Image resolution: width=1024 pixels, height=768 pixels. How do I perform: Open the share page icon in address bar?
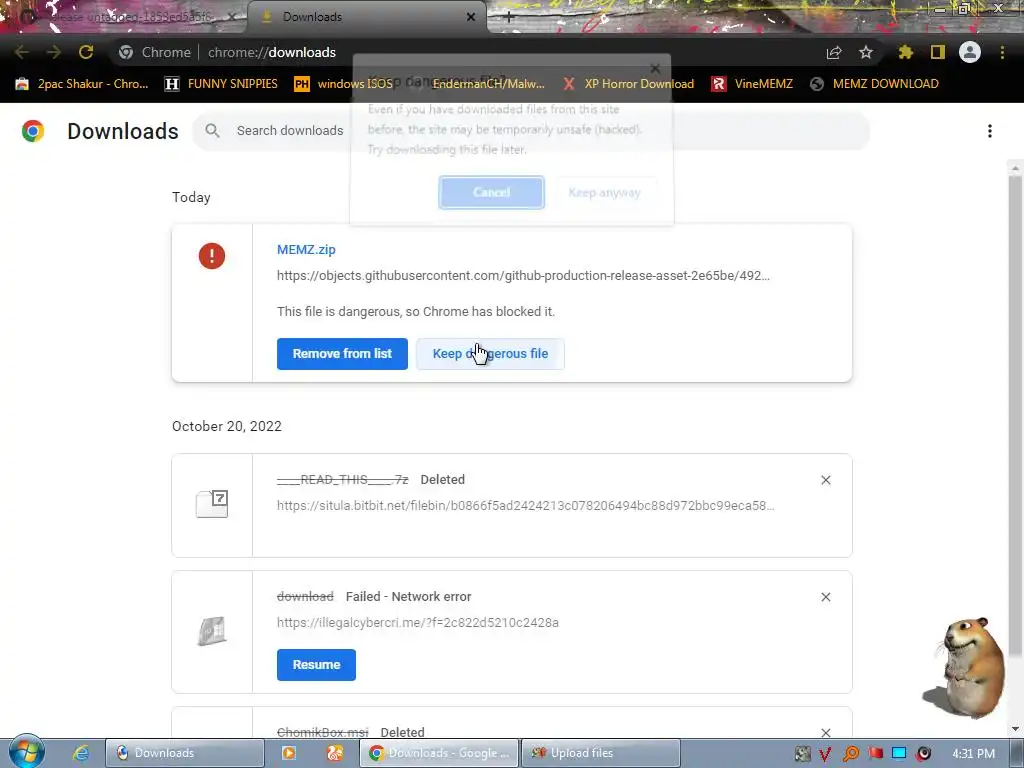834,52
